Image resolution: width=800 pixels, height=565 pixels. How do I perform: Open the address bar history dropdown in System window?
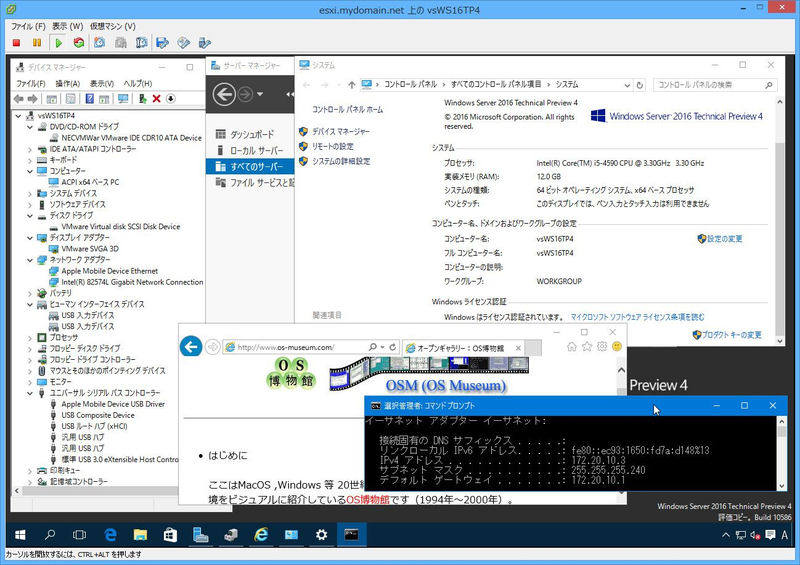628,85
